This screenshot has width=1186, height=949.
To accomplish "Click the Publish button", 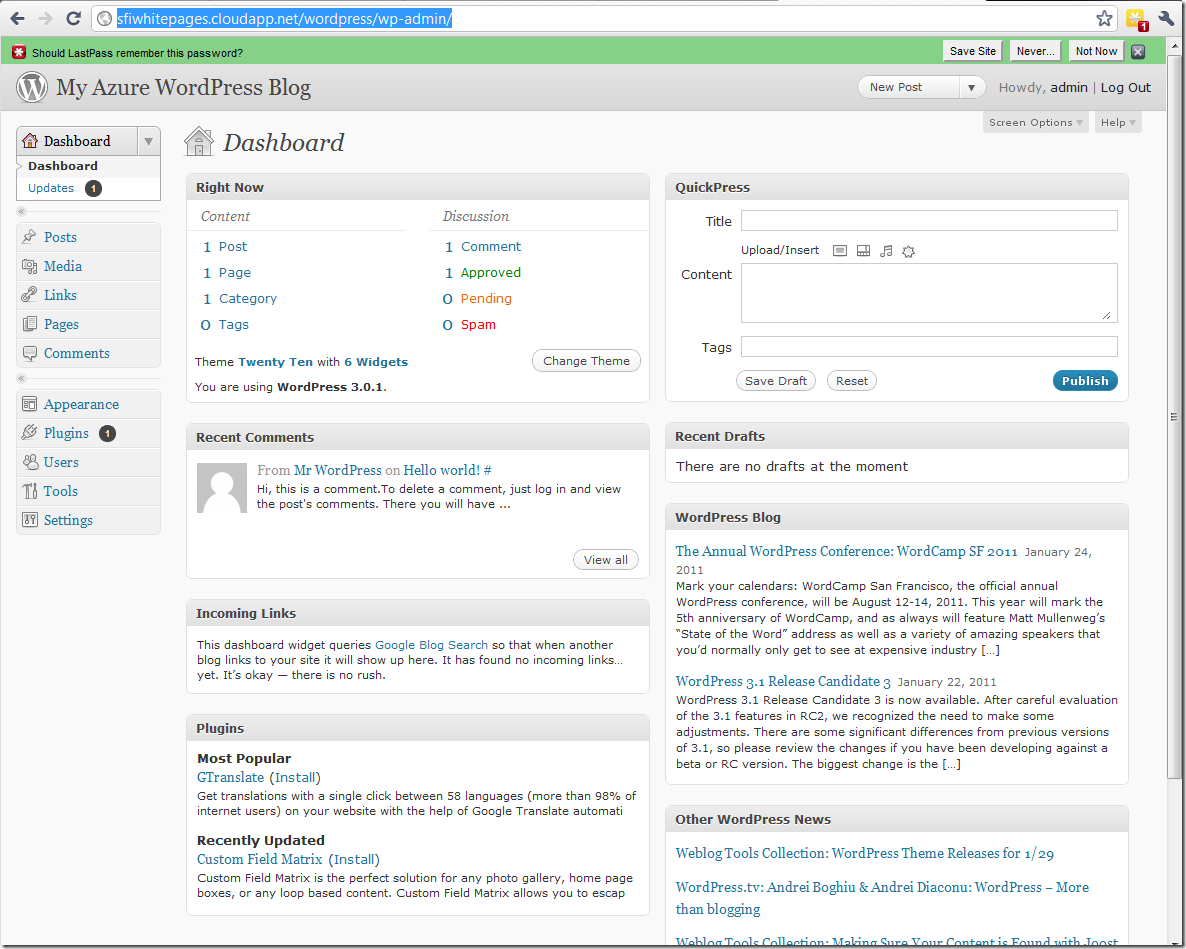I will point(1085,380).
